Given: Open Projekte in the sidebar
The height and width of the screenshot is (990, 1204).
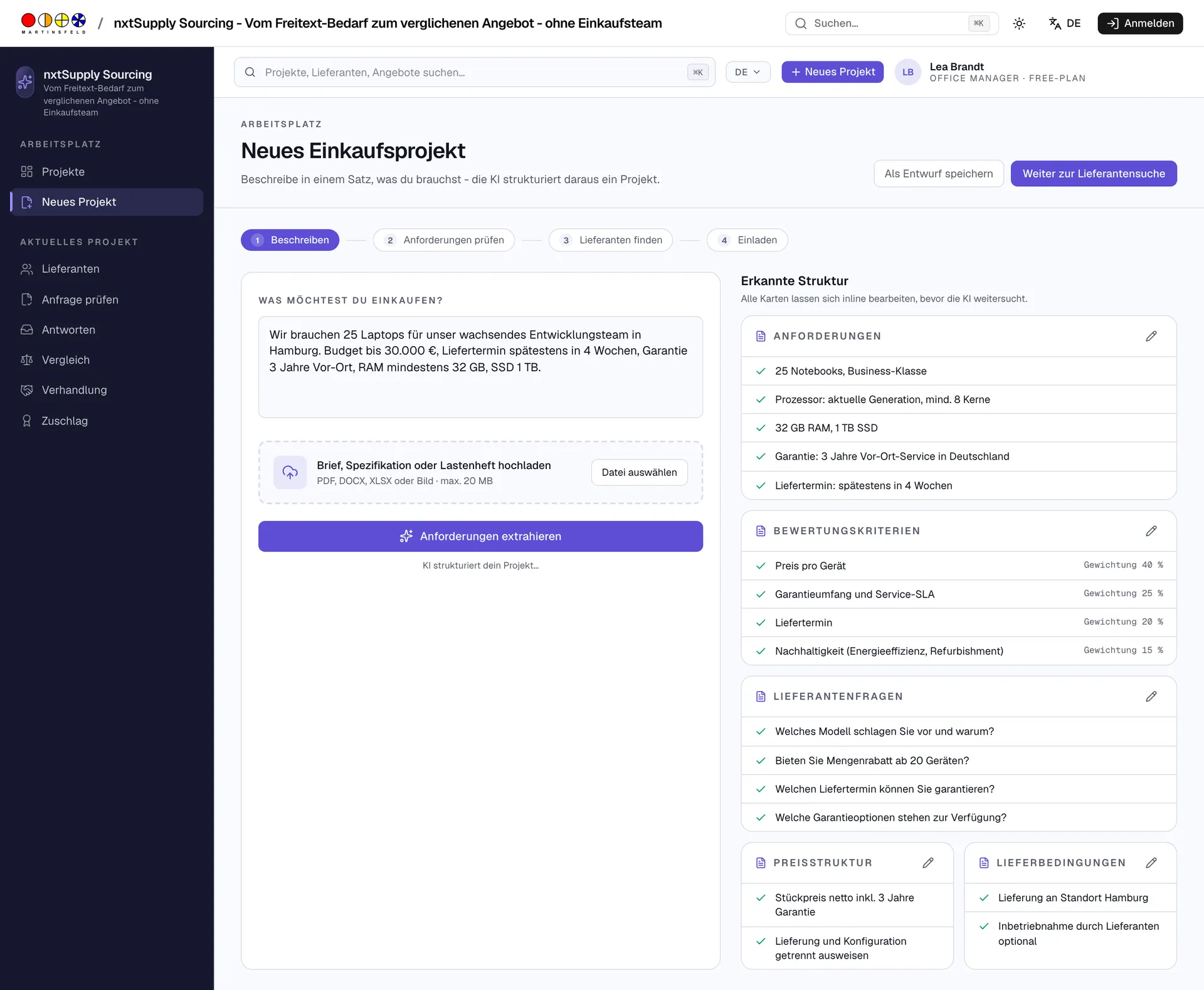Looking at the screenshot, I should pos(107,172).
